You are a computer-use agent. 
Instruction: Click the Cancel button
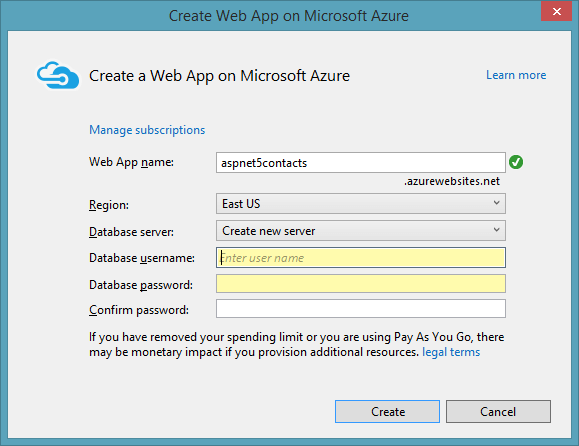coord(498,411)
